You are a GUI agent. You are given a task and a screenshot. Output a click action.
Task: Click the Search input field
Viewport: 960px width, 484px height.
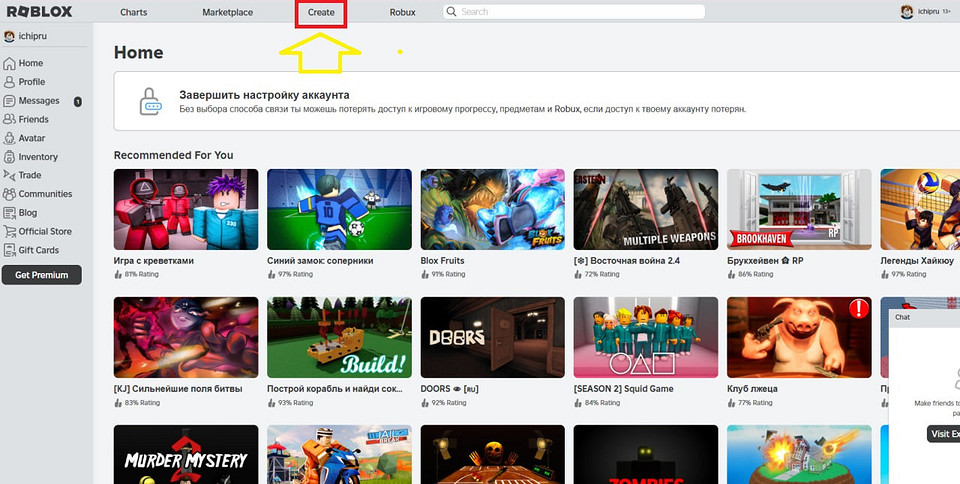coord(580,12)
